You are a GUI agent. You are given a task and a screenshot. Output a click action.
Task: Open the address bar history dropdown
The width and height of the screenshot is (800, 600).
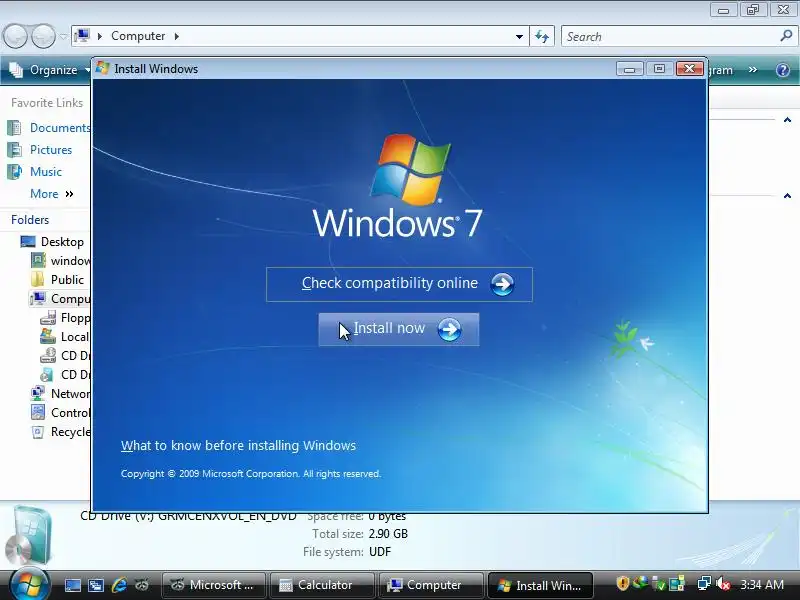tap(519, 37)
